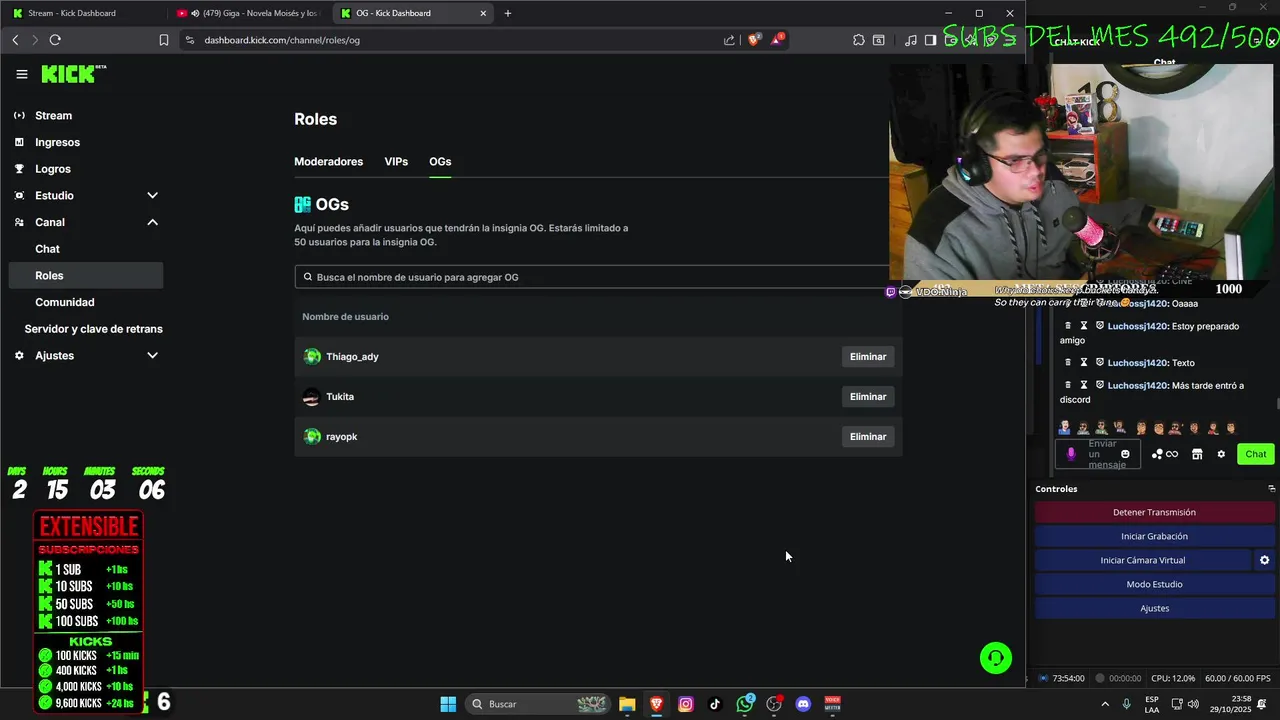Screen dimensions: 1280x720
Task: Open chat settings gear
Action: pyautogui.click(x=1221, y=454)
